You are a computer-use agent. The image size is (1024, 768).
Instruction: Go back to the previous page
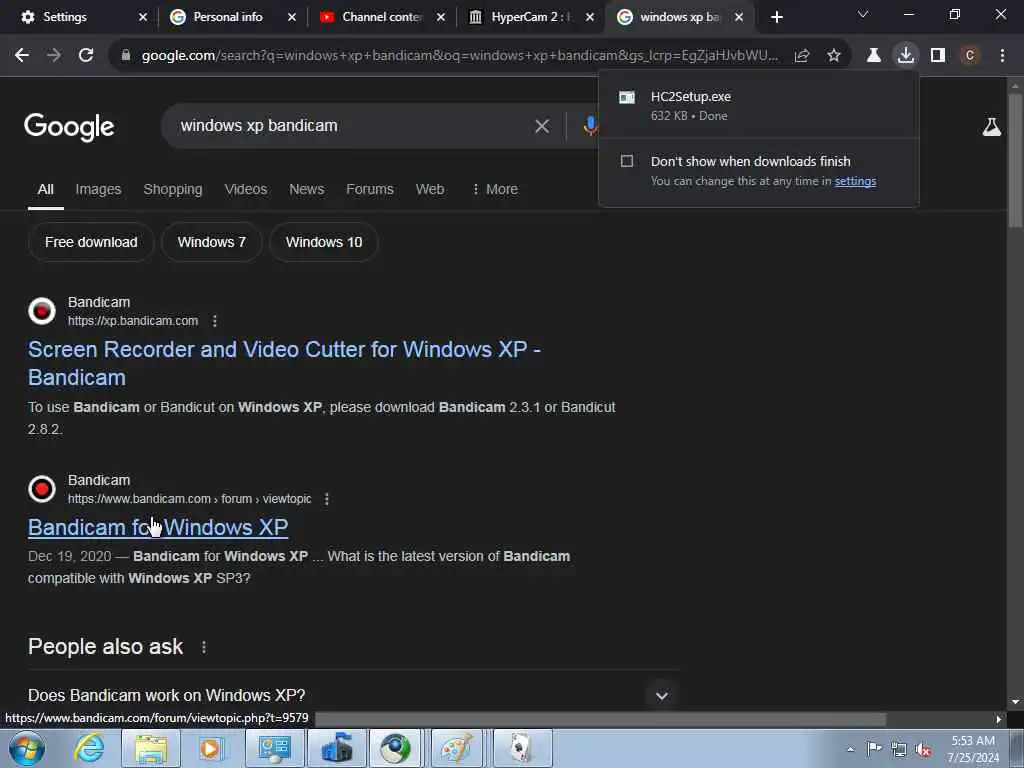(x=22, y=56)
